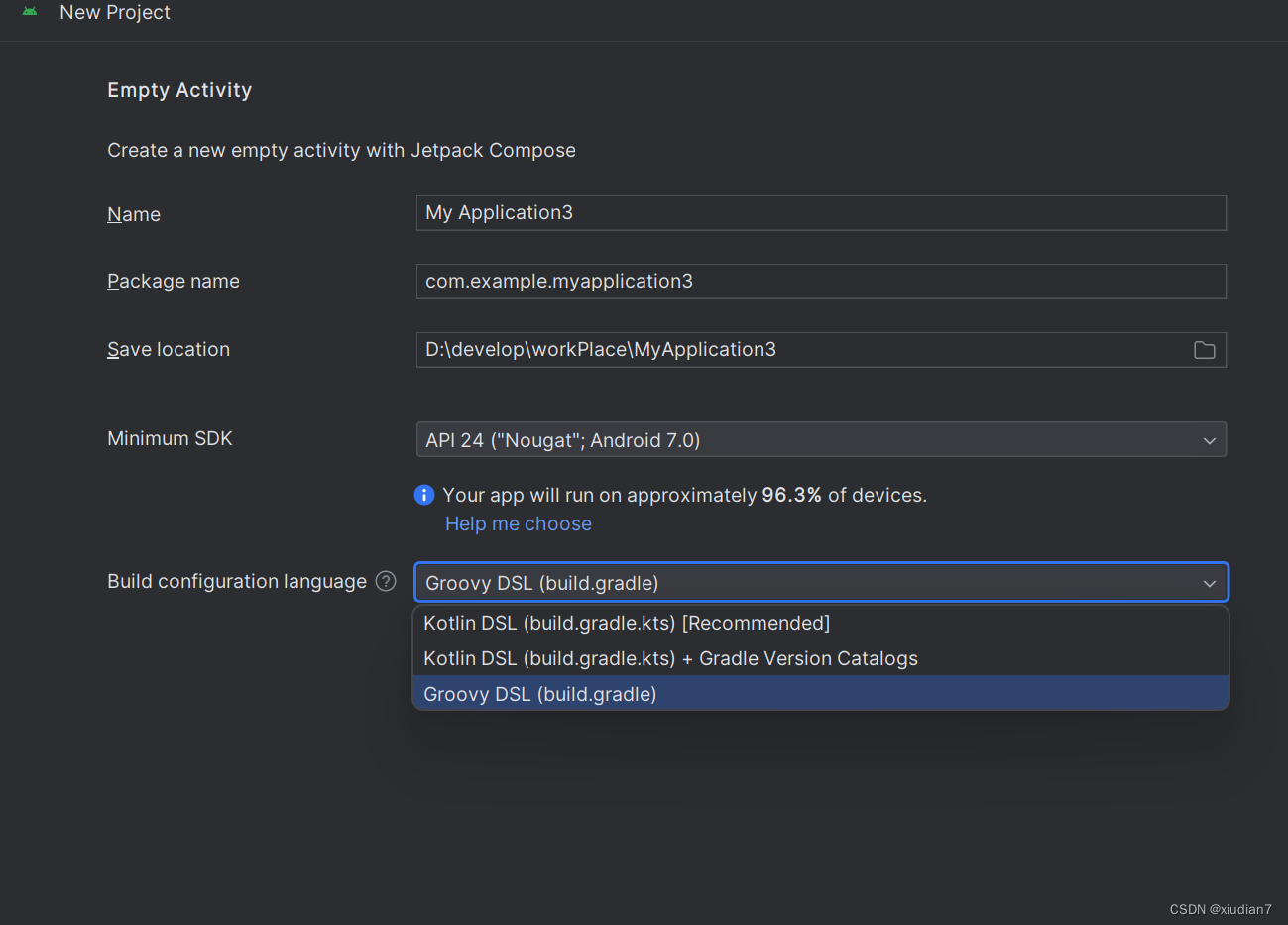Click the Package name input field
This screenshot has width=1288, height=925.
click(x=821, y=282)
